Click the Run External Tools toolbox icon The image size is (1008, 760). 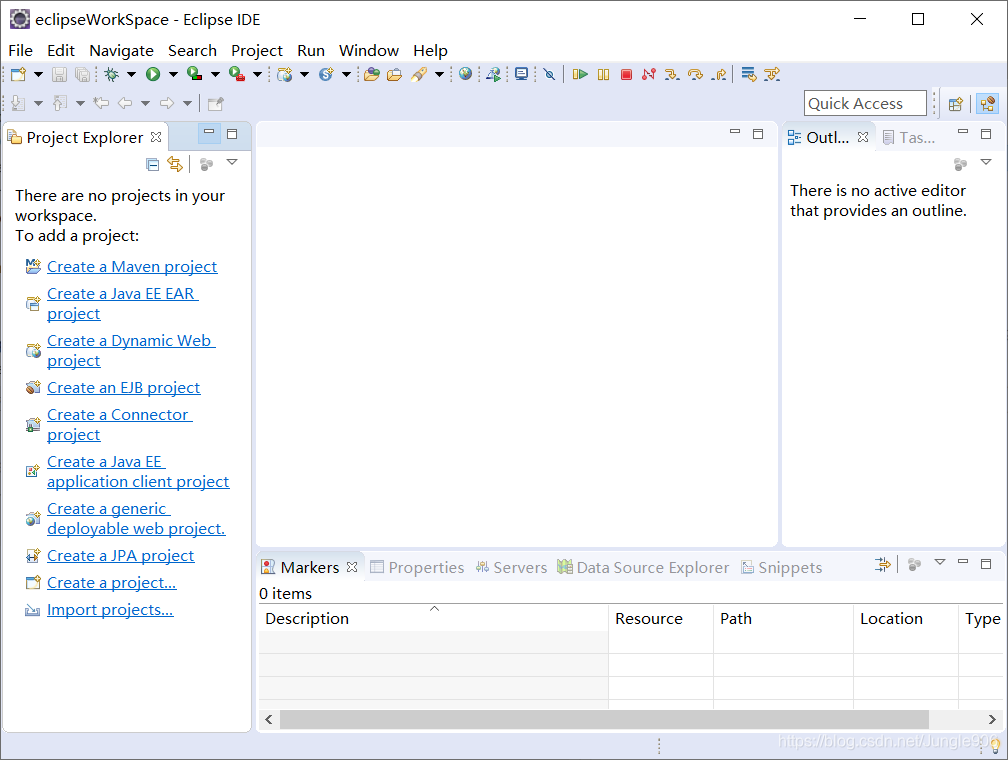pyautogui.click(x=237, y=75)
